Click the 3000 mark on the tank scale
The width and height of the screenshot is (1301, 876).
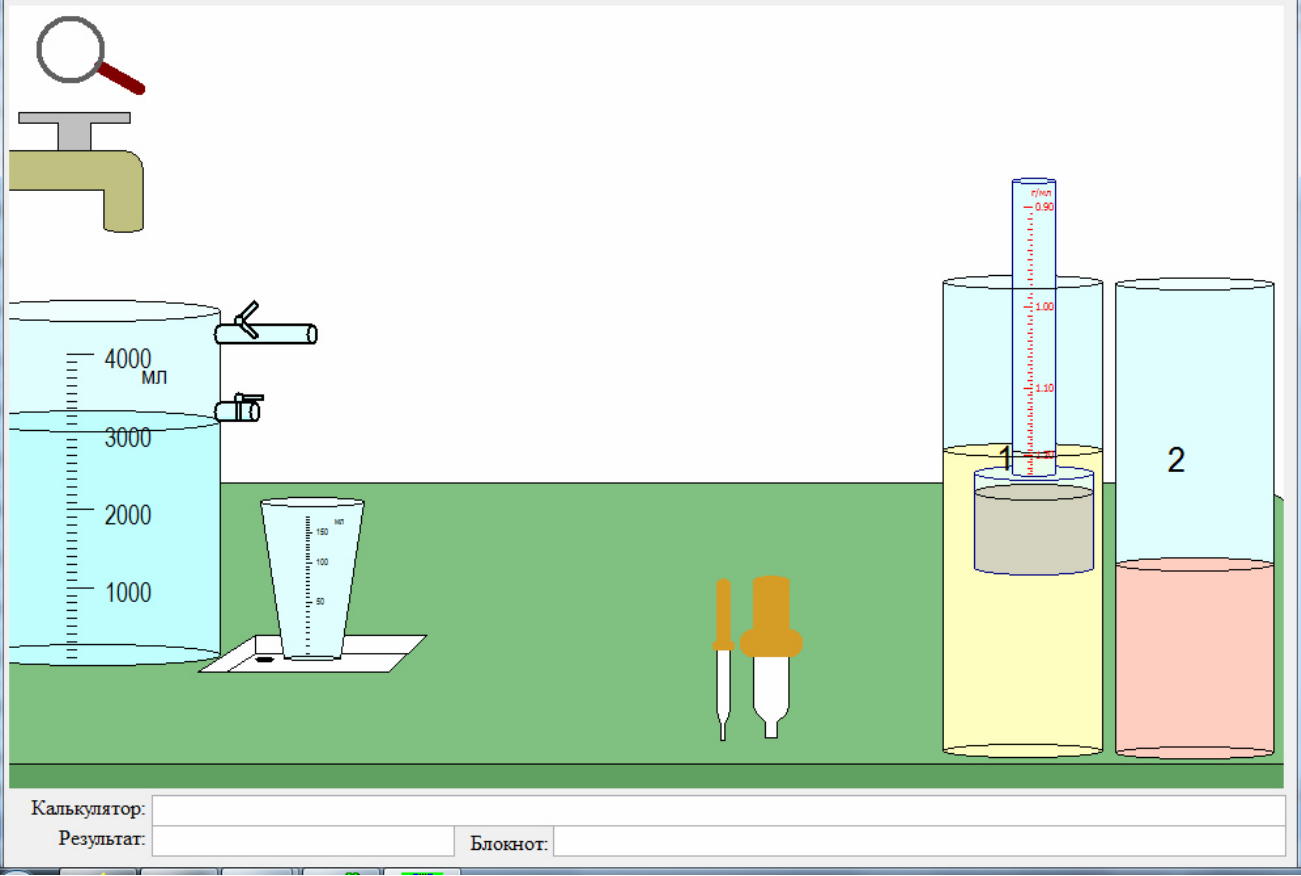[x=128, y=437]
